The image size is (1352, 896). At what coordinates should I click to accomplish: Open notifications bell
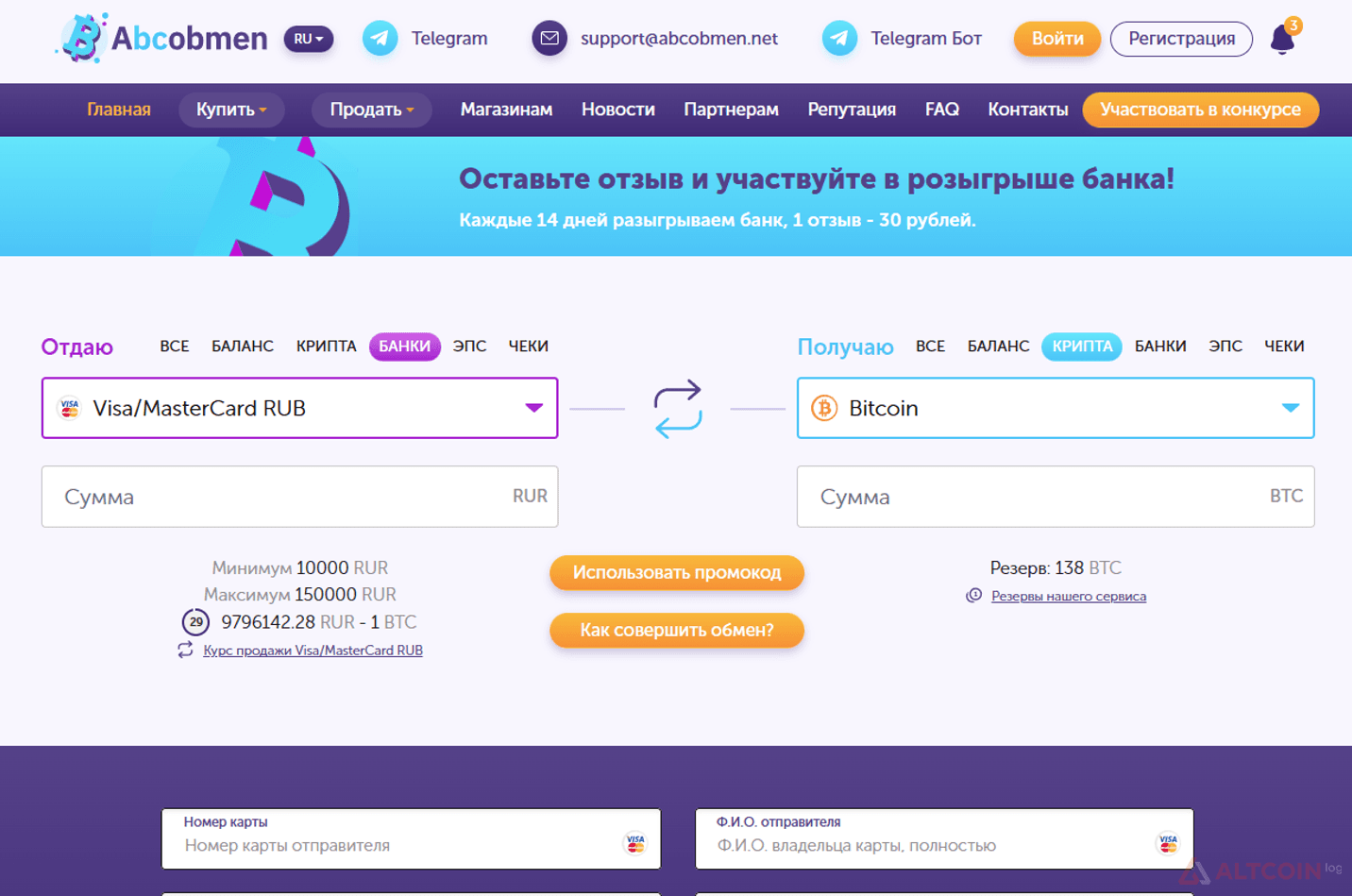point(1283,40)
